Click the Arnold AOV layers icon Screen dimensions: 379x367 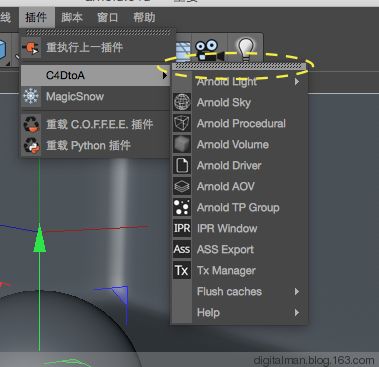182,186
